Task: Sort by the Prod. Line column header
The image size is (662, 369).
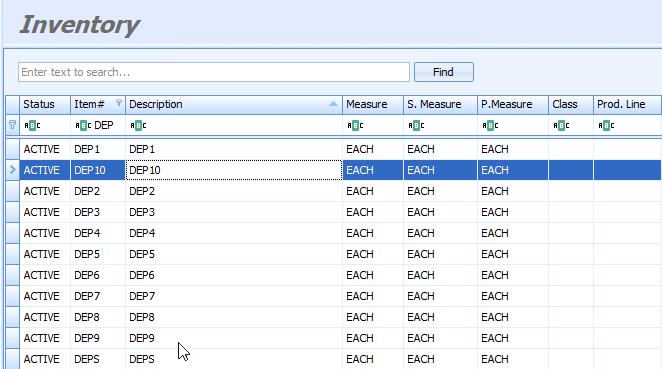Action: (x=627, y=104)
